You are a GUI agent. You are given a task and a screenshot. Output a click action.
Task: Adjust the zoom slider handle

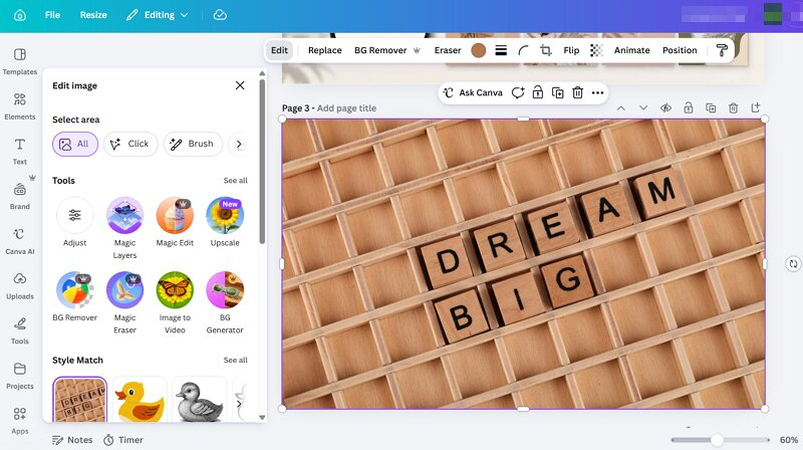point(717,440)
